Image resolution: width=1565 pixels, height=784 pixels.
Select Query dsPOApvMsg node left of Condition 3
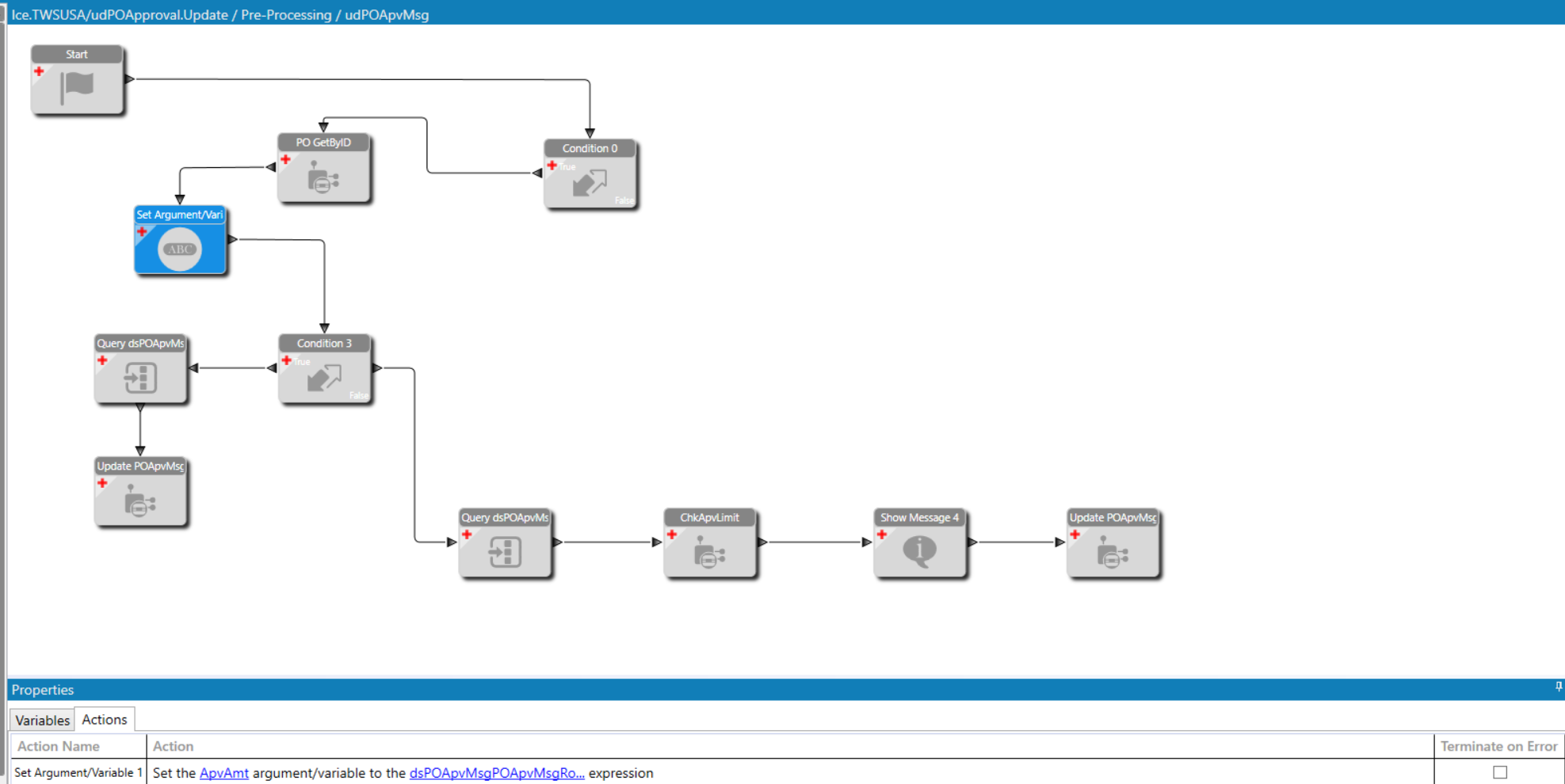(140, 369)
